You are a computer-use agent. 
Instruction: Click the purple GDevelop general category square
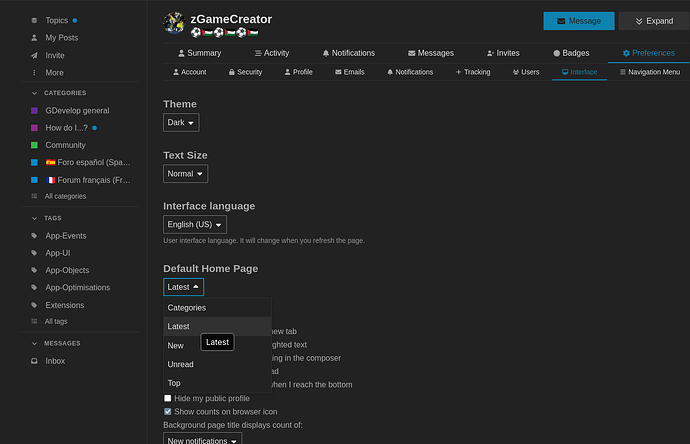34,110
